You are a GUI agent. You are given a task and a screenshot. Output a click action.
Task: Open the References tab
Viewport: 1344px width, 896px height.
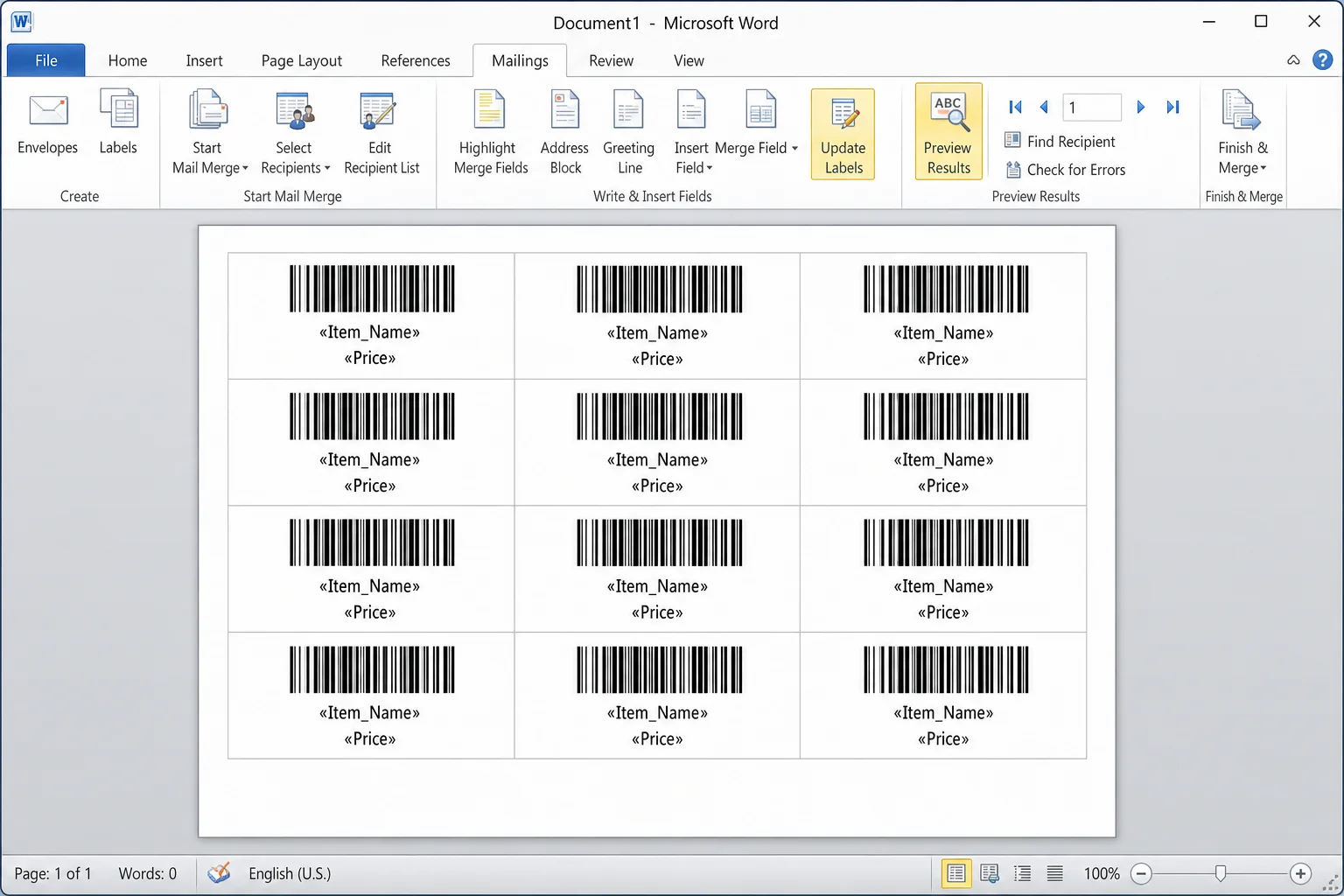416,60
